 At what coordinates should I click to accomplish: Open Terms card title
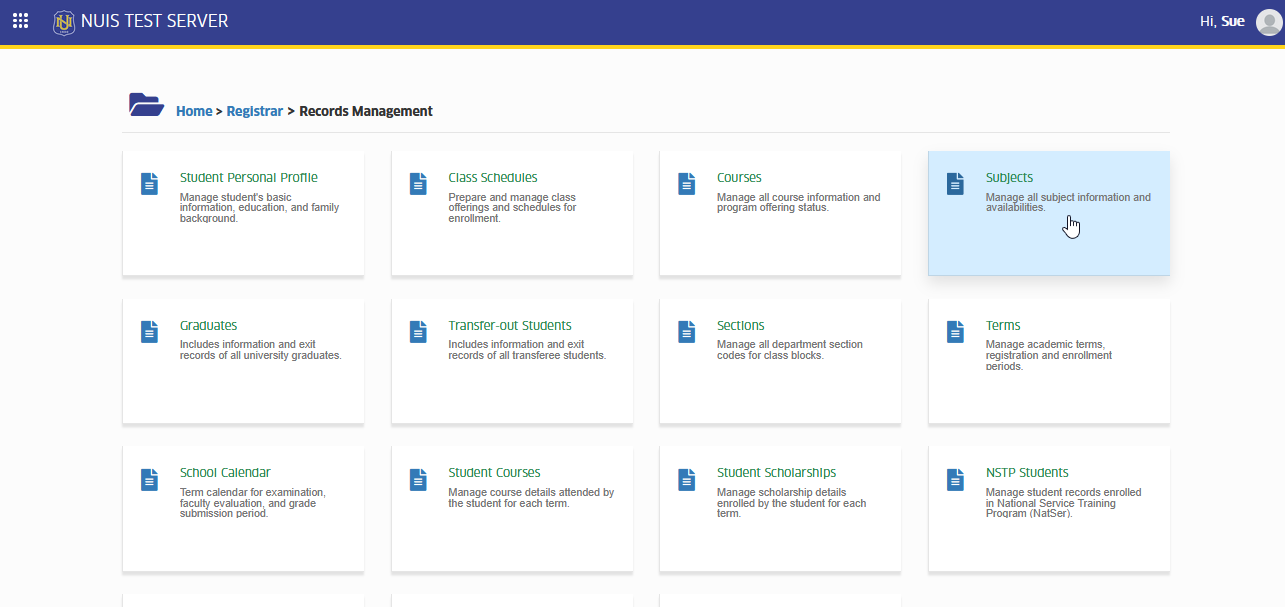pyautogui.click(x=1003, y=326)
